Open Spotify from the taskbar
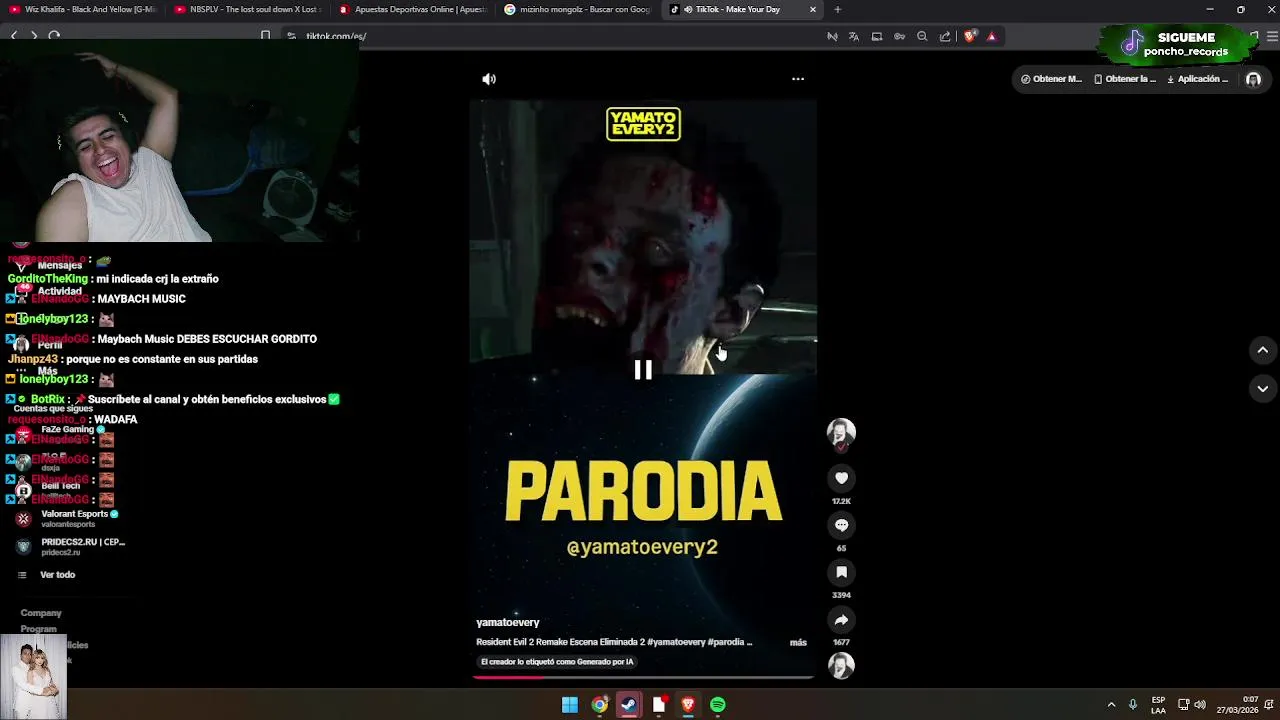The image size is (1280, 720). pyautogui.click(x=718, y=705)
